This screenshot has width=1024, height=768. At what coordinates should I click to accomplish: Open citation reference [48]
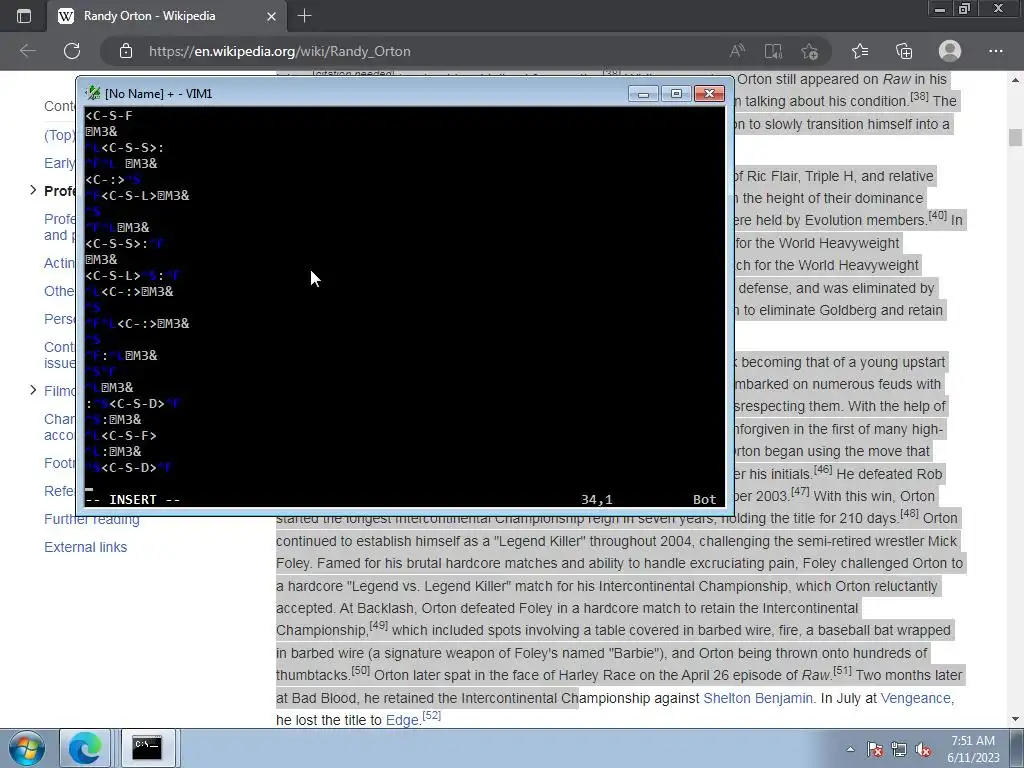pos(909,513)
